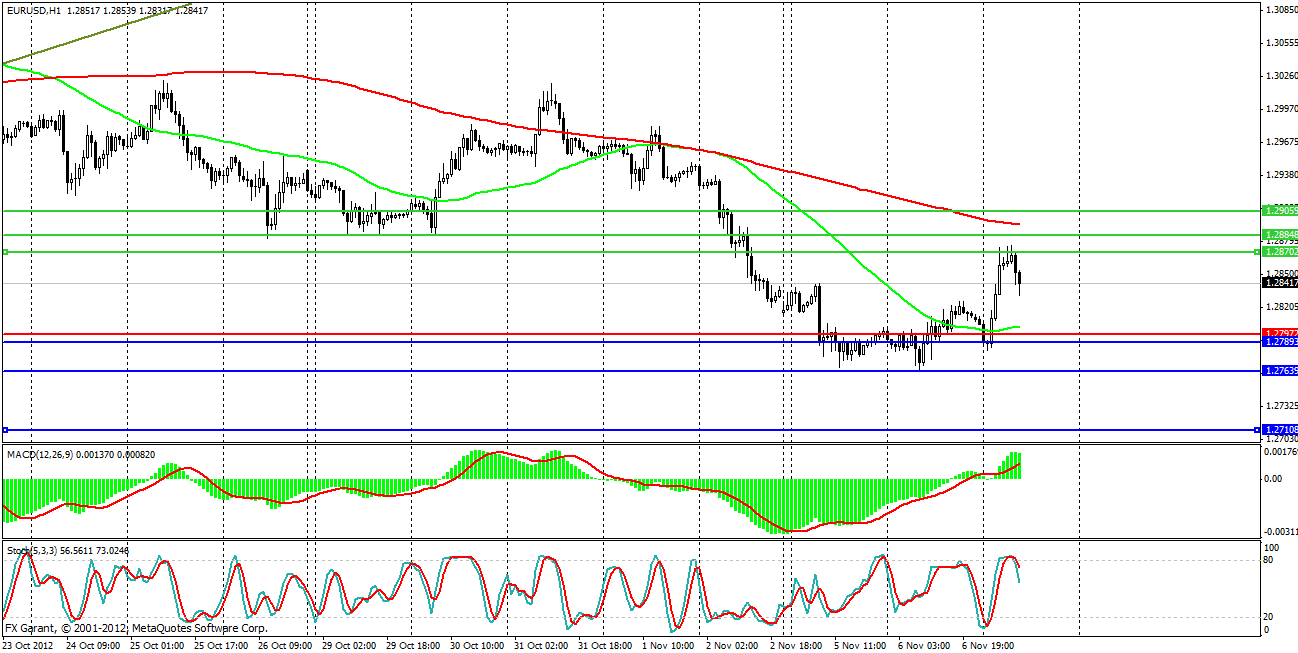1298x653 pixels.
Task: Click the green 1.29059 price tag
Action: tap(1280, 211)
